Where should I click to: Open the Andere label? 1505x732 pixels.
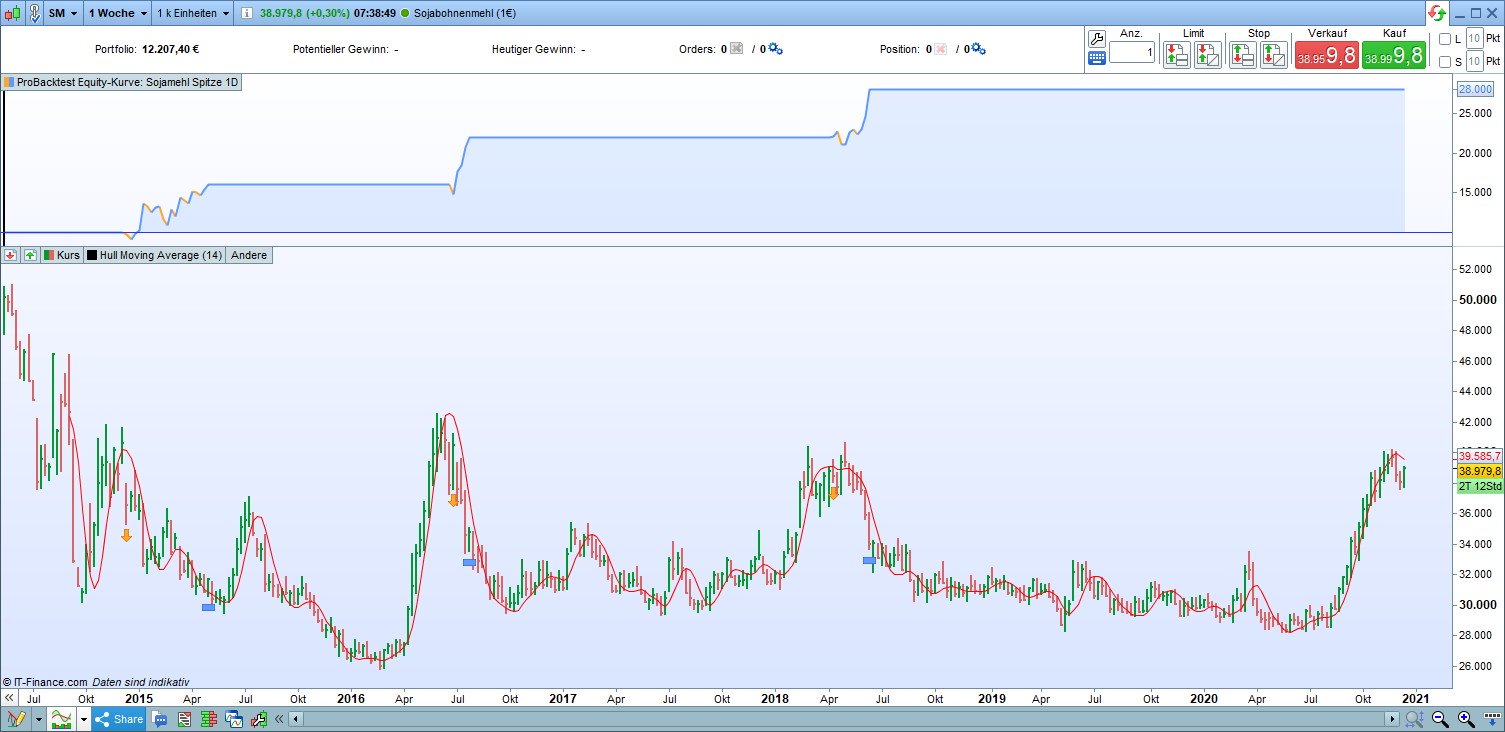click(x=249, y=255)
